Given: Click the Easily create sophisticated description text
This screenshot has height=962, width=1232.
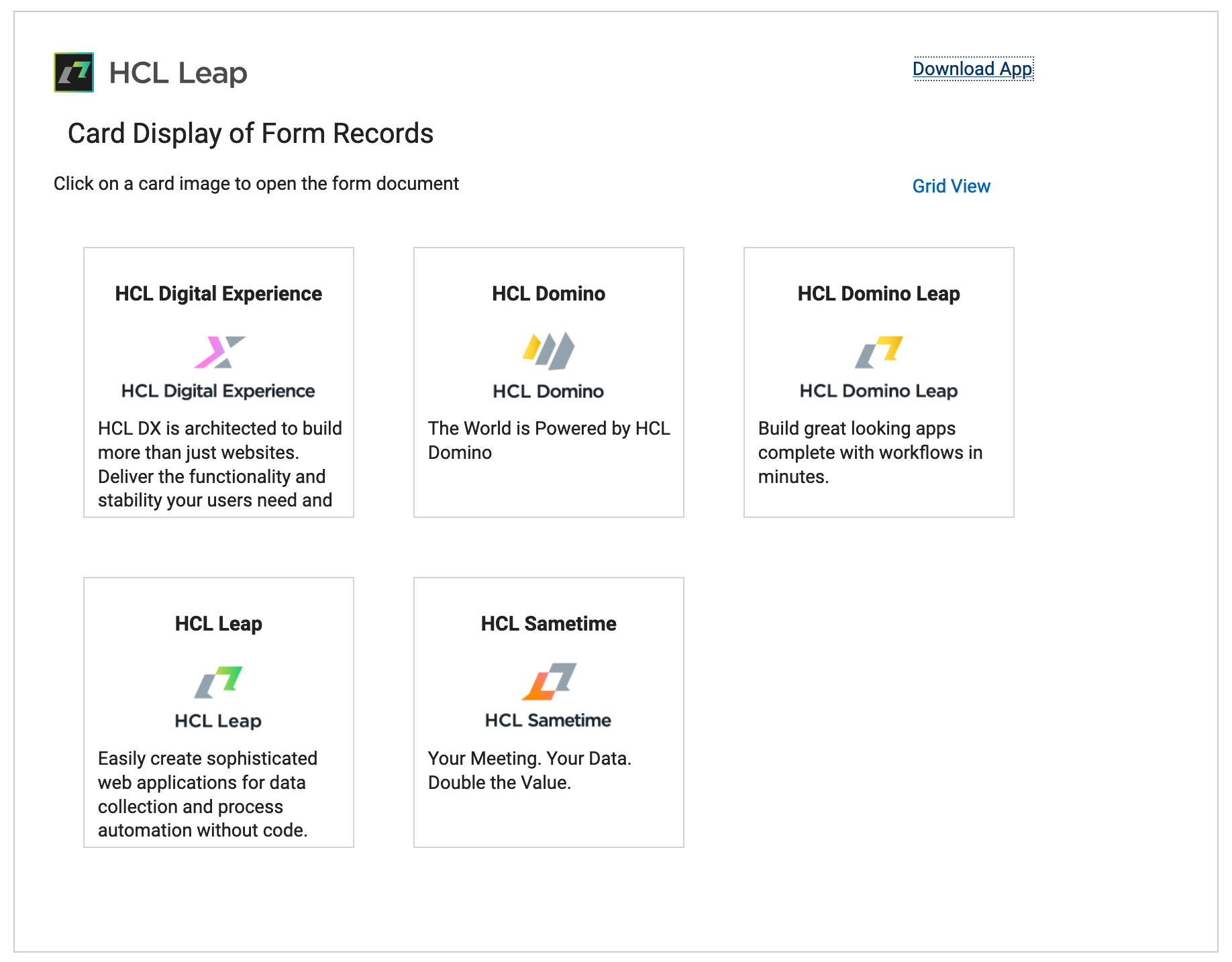Looking at the screenshot, I should point(208,794).
